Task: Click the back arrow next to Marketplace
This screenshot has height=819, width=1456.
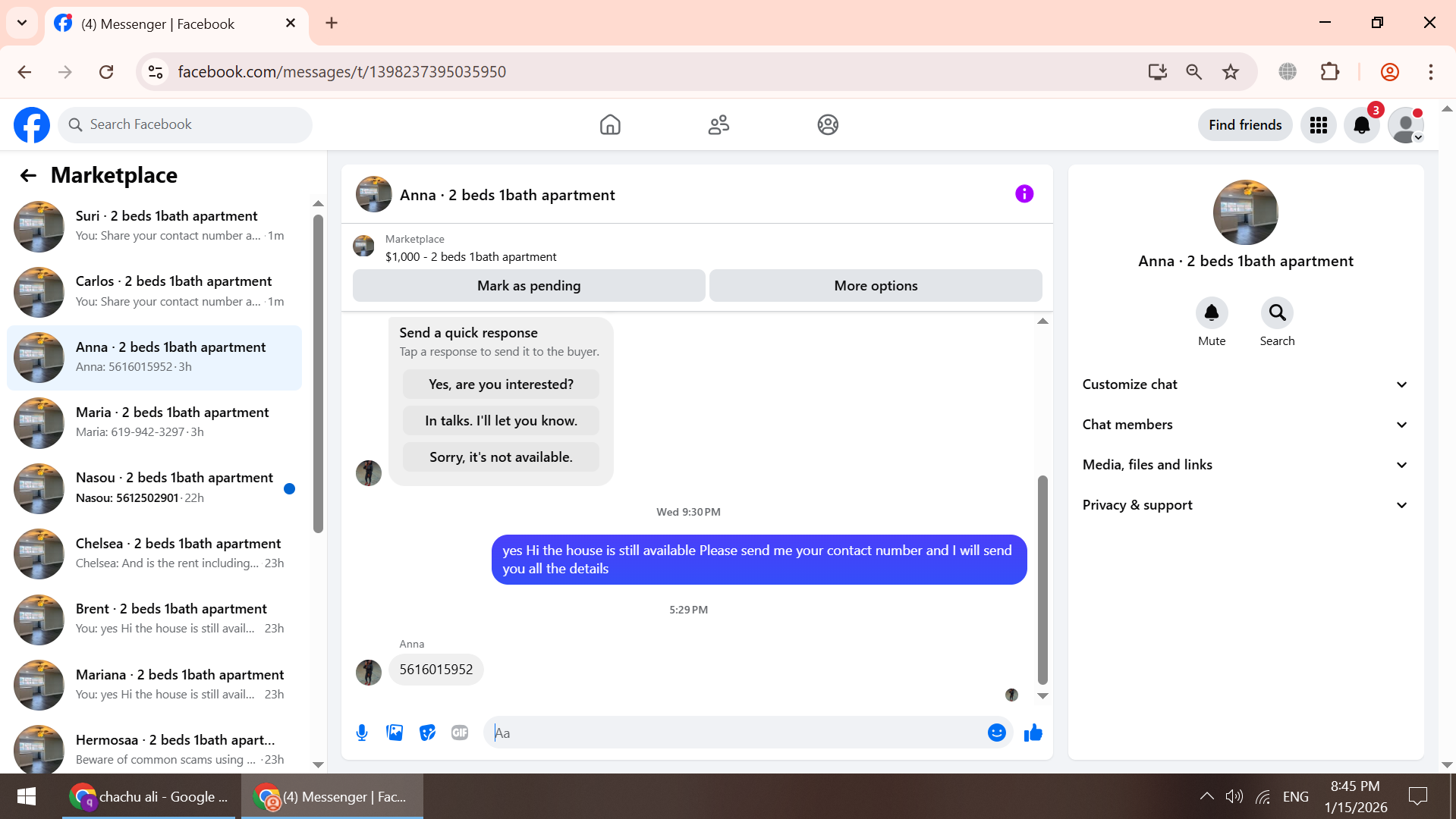Action: (28, 176)
